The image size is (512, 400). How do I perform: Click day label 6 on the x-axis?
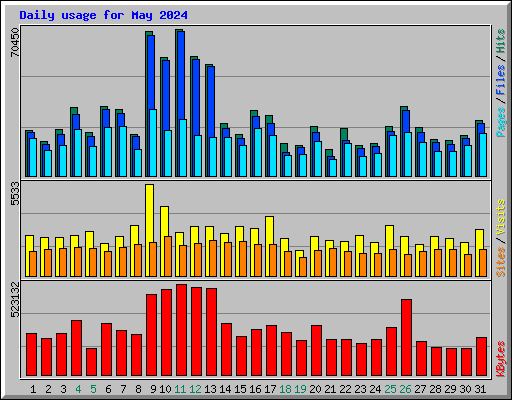point(108,389)
